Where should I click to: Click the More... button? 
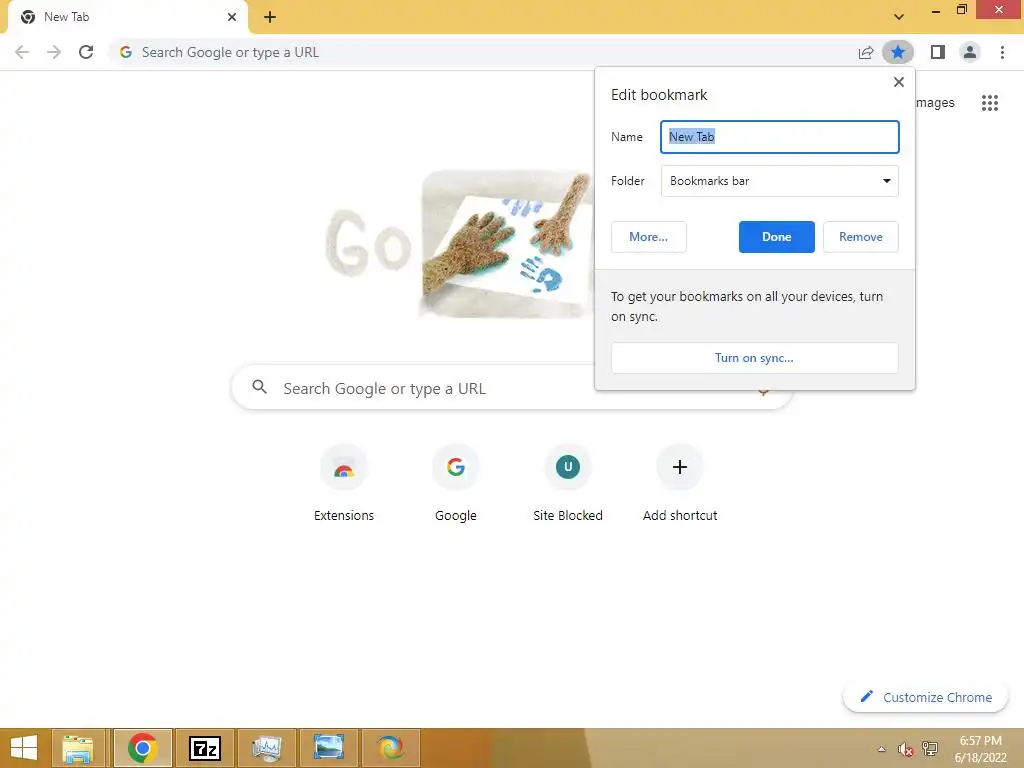[648, 237]
